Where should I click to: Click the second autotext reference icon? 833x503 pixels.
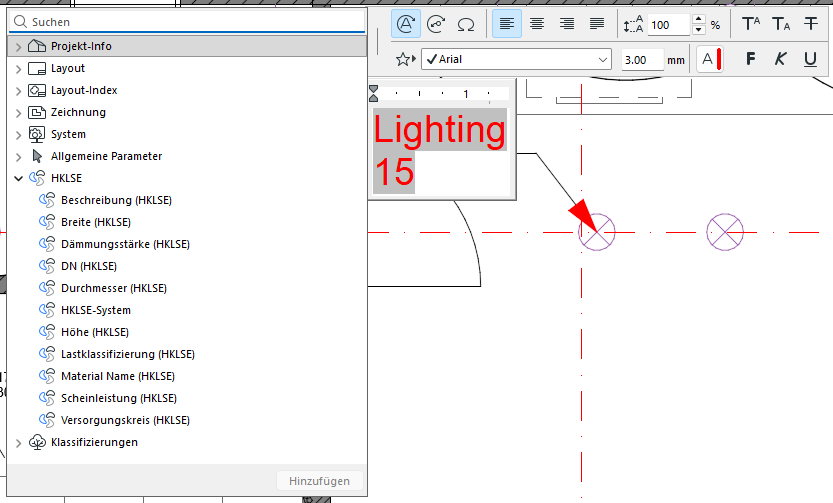tap(436, 24)
